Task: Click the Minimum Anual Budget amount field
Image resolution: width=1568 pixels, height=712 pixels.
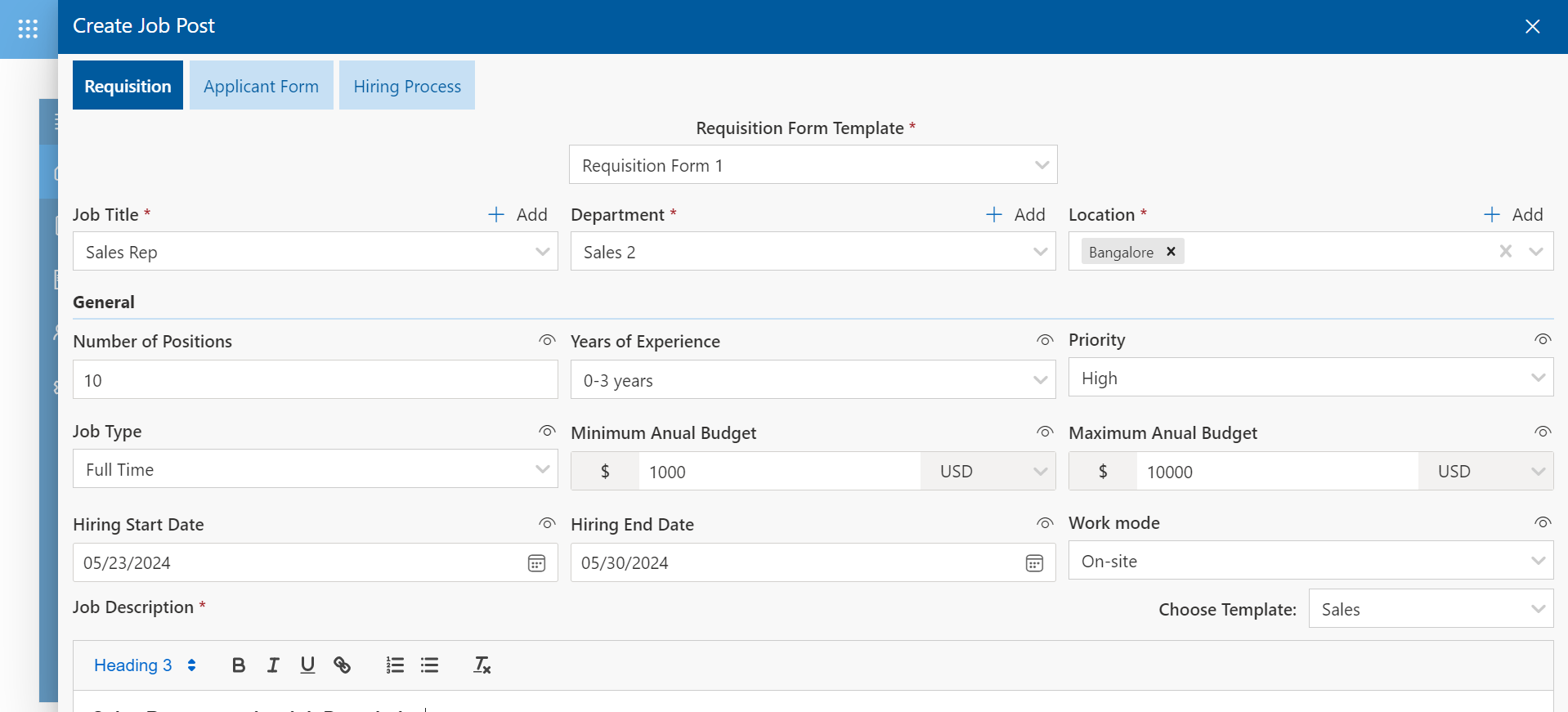Action: (779, 472)
